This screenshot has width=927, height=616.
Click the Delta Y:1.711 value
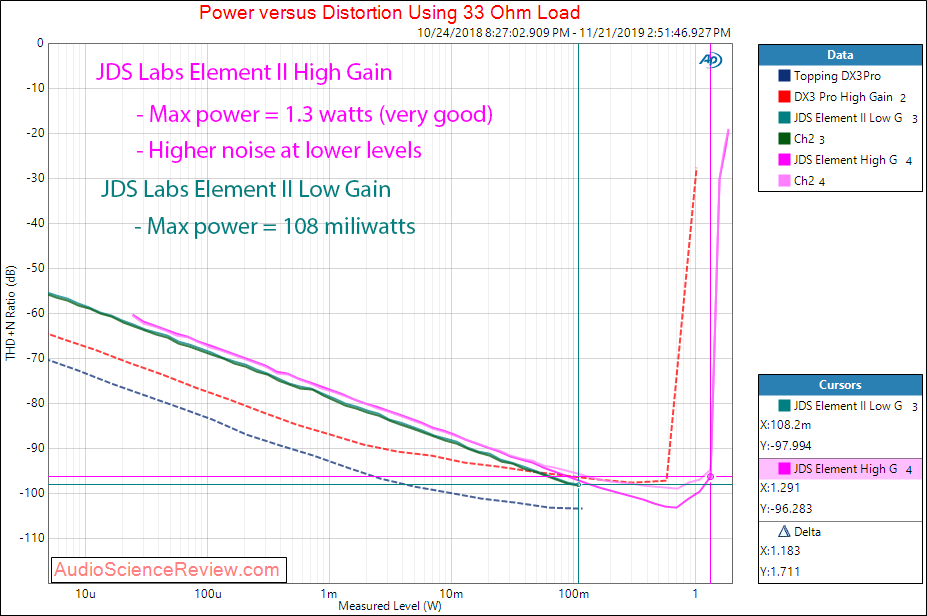(x=780, y=572)
